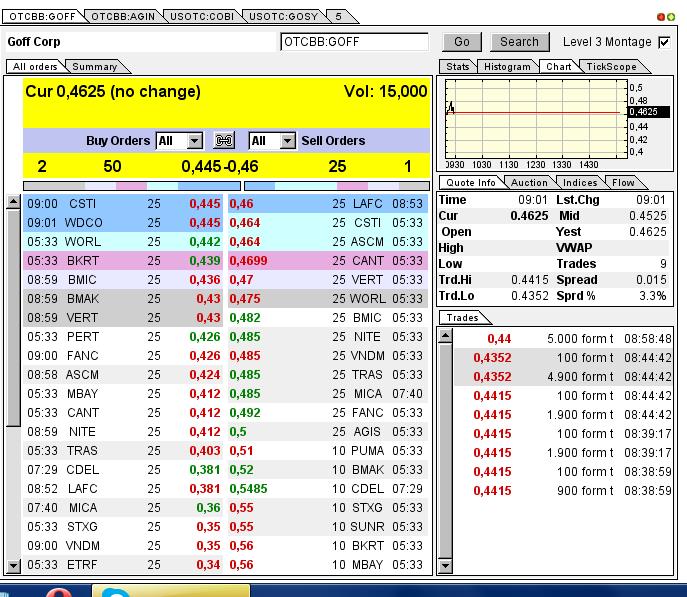Click the Go button
Image resolution: width=687 pixels, height=597 pixels.
462,42
